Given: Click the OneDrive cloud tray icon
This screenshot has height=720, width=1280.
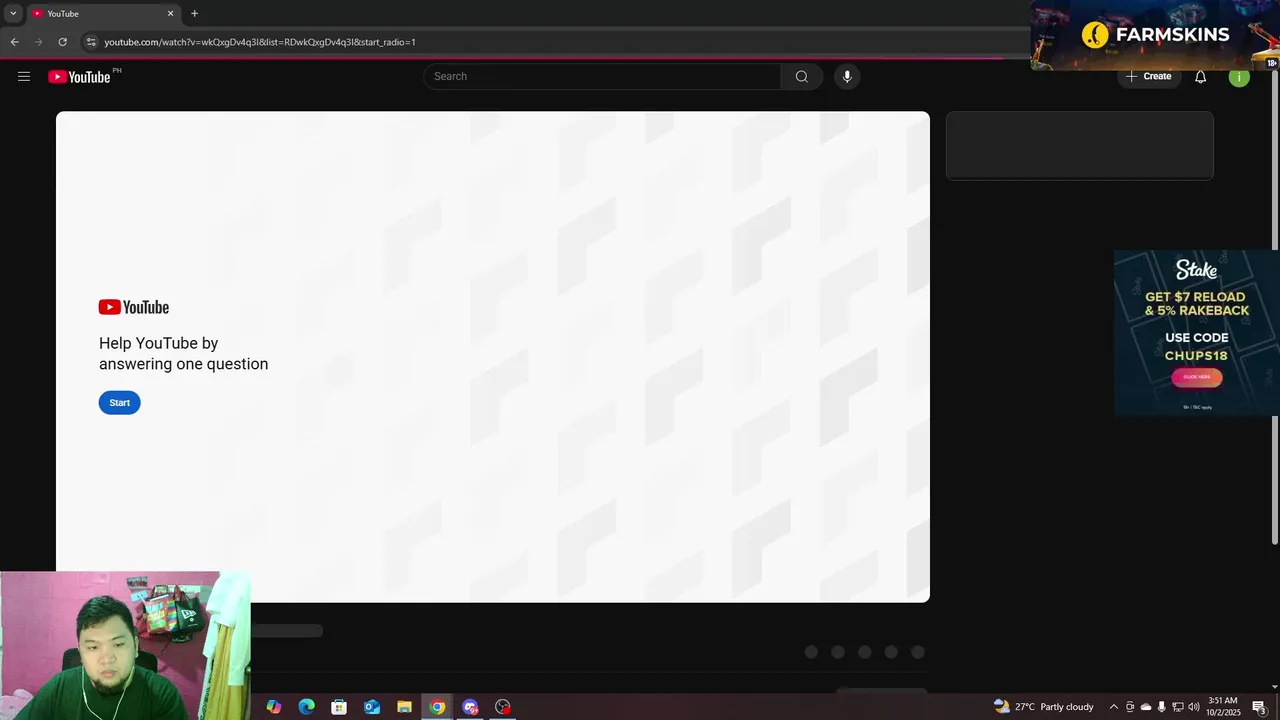Looking at the screenshot, I should (x=1146, y=707).
